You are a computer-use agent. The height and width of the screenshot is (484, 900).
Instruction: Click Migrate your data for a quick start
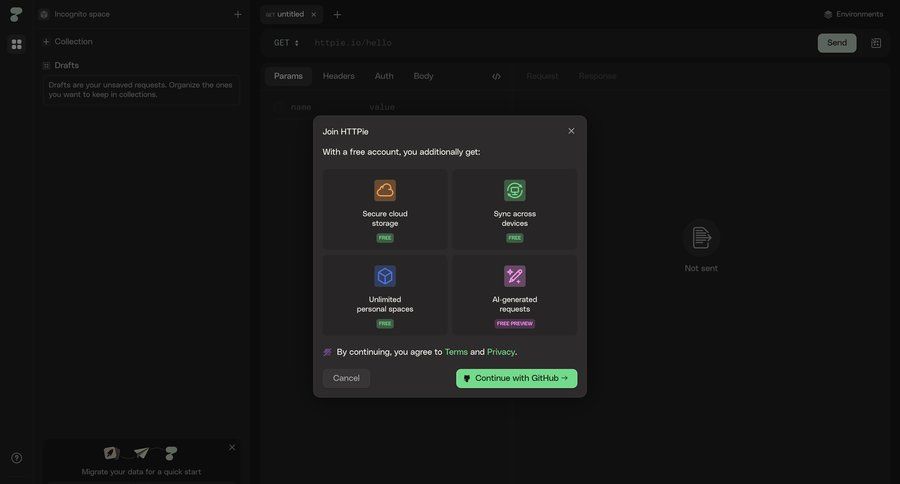tap(141, 472)
